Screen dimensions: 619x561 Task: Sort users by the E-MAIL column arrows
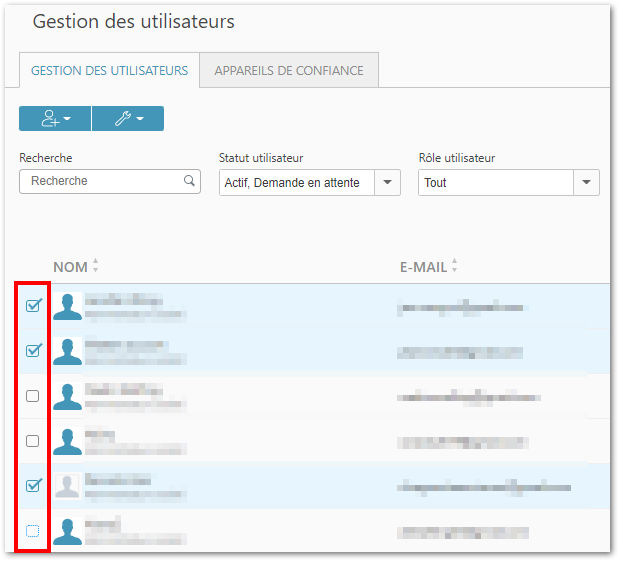click(454, 265)
